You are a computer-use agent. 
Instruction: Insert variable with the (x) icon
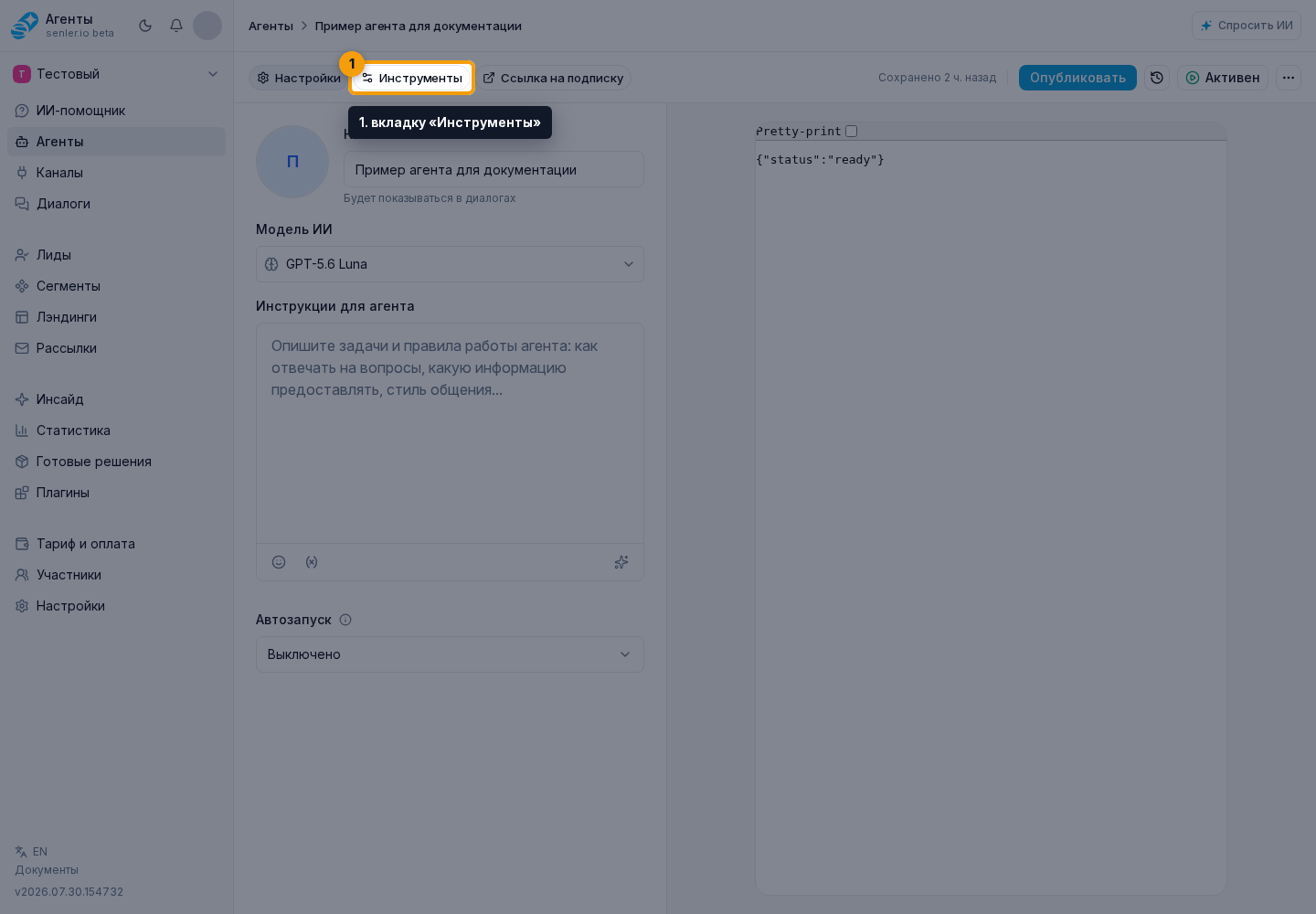click(312, 562)
